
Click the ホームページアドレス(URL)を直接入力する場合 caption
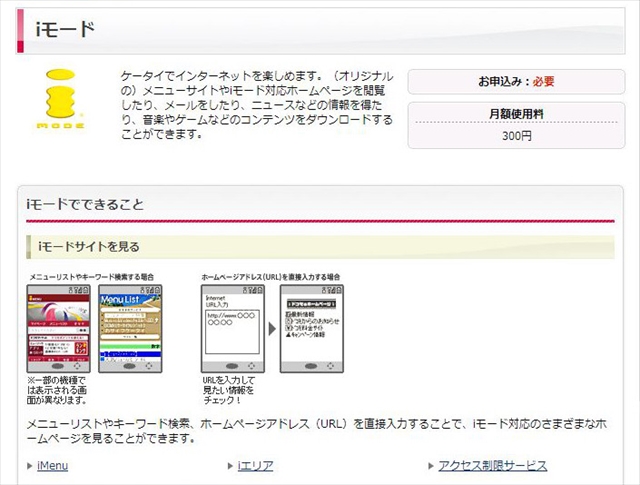tap(271, 277)
